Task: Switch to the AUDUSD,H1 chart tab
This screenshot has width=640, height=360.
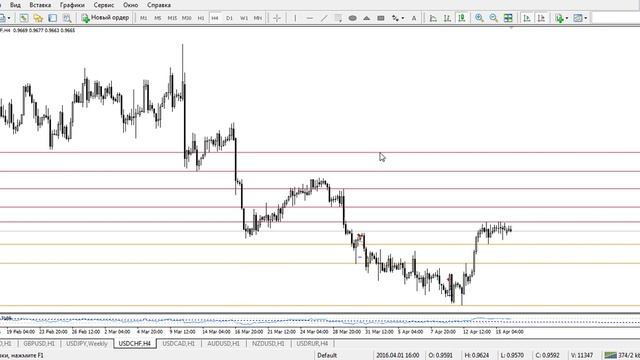Action: pos(223,344)
